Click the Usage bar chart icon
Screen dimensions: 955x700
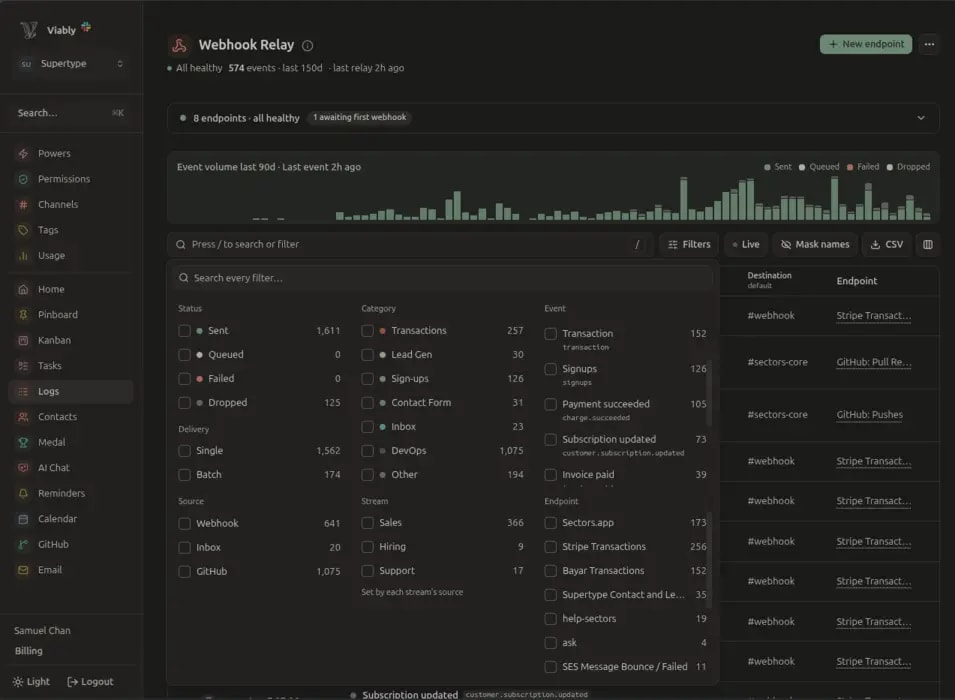[23, 256]
